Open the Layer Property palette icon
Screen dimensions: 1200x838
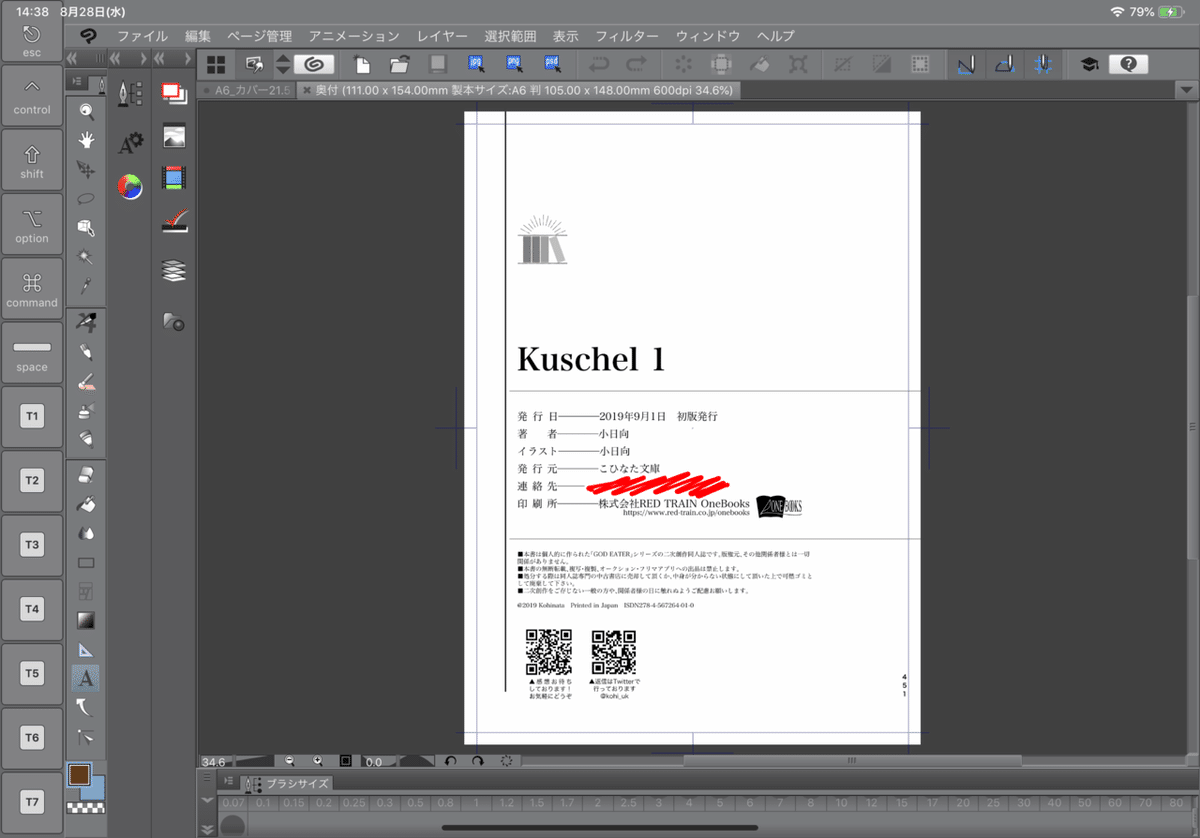[174, 223]
